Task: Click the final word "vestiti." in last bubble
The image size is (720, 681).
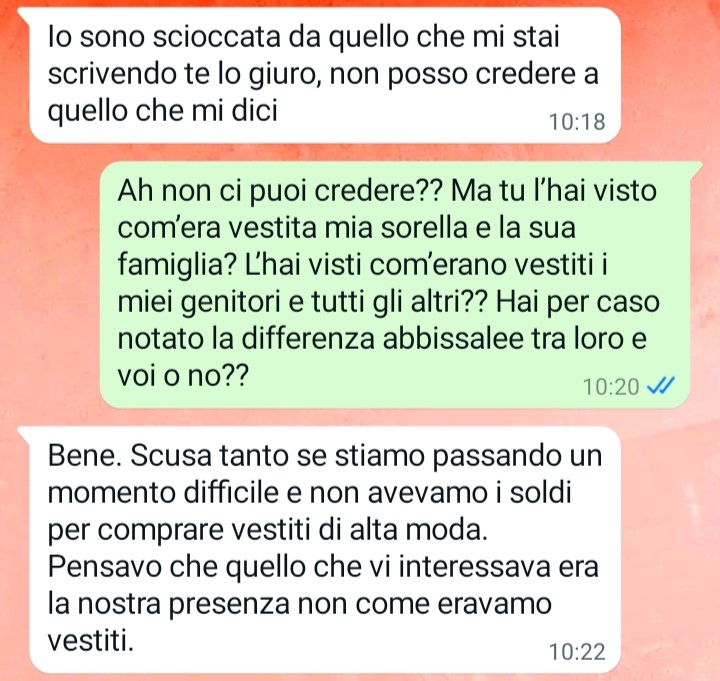Action: pyautogui.click(x=90, y=641)
